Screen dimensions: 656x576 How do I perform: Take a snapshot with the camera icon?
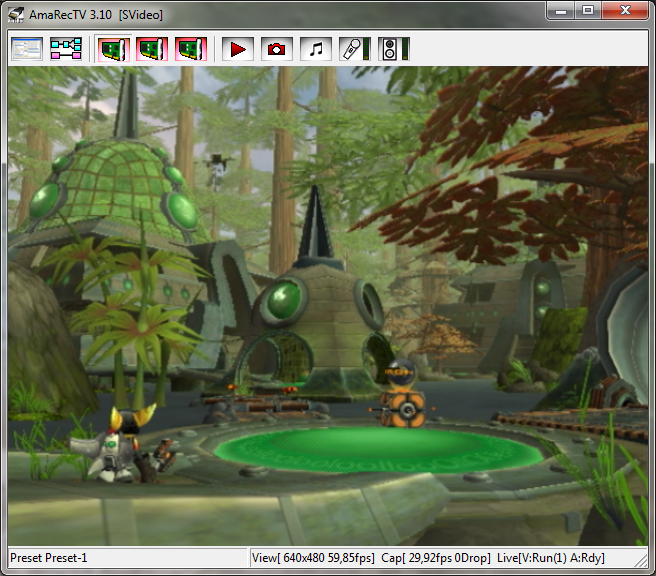click(277, 49)
